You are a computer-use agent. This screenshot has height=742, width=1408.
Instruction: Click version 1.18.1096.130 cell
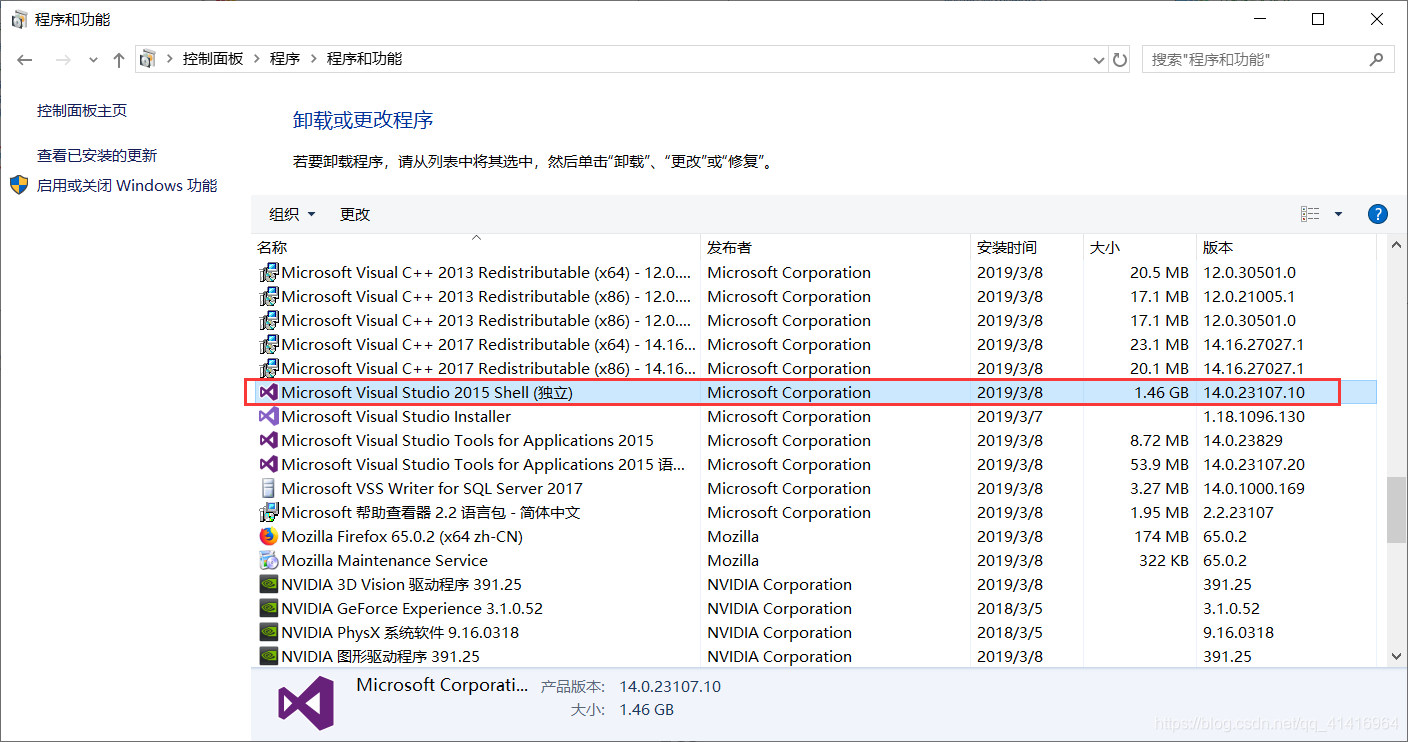(1254, 416)
